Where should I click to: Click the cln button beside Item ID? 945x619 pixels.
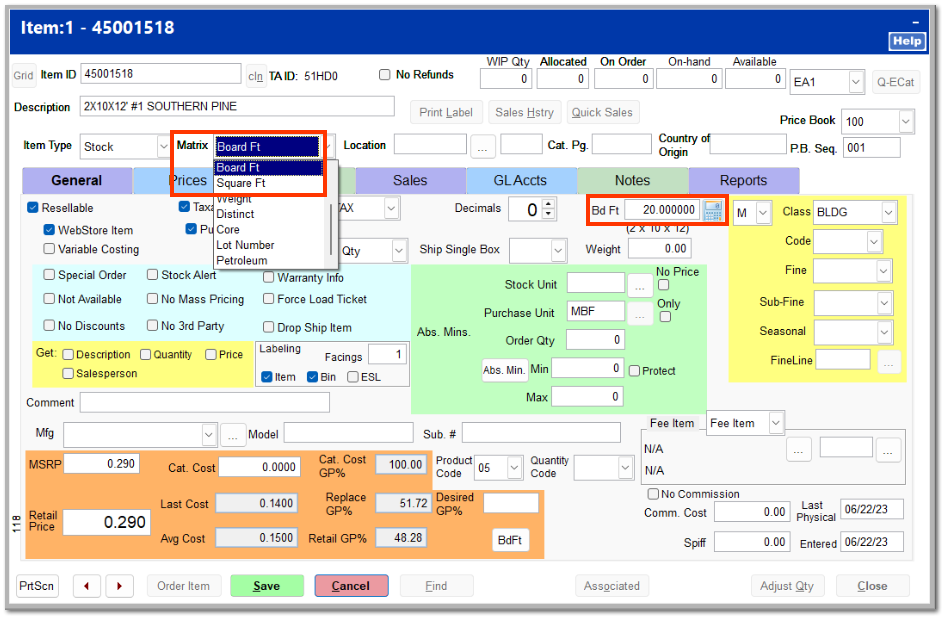pyautogui.click(x=256, y=77)
